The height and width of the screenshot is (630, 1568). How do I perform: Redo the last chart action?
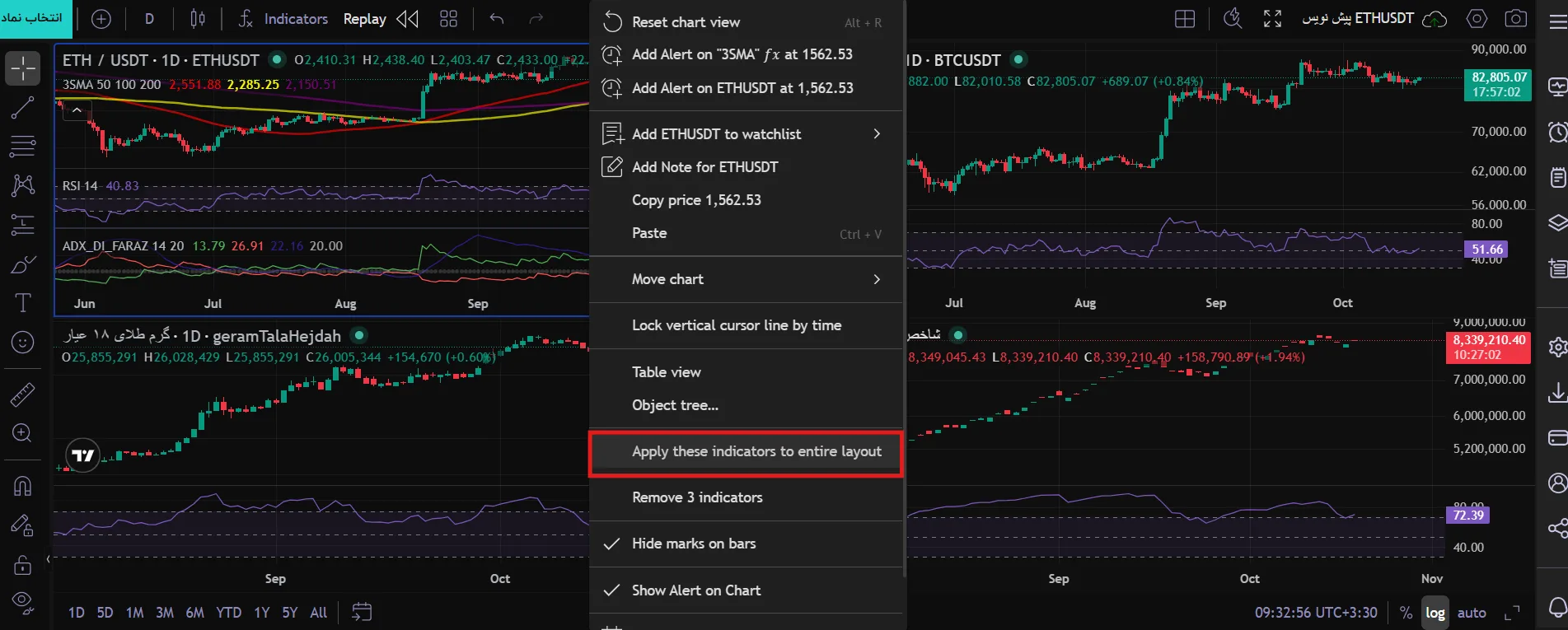click(x=536, y=19)
